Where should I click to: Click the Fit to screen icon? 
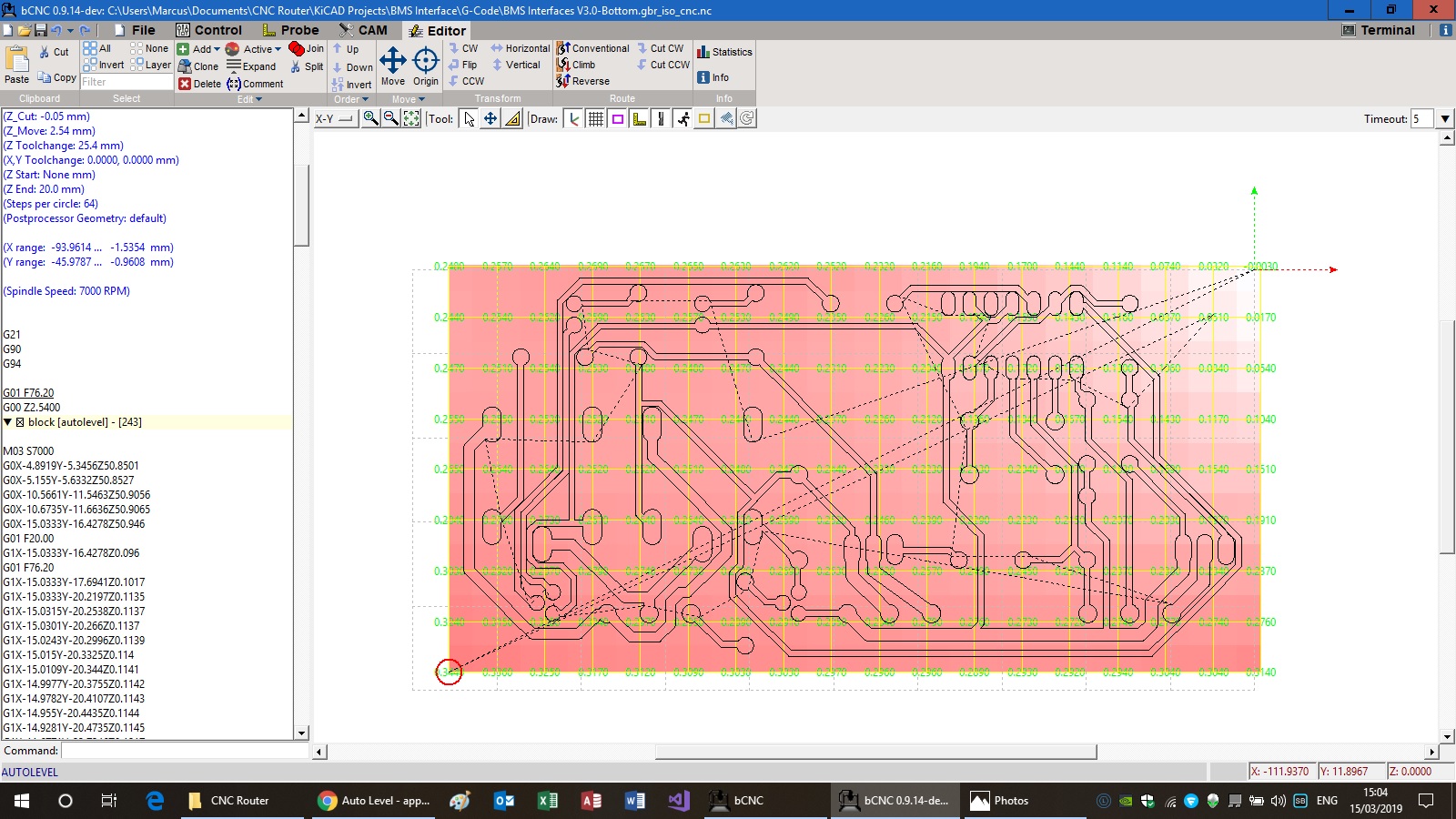click(x=411, y=118)
